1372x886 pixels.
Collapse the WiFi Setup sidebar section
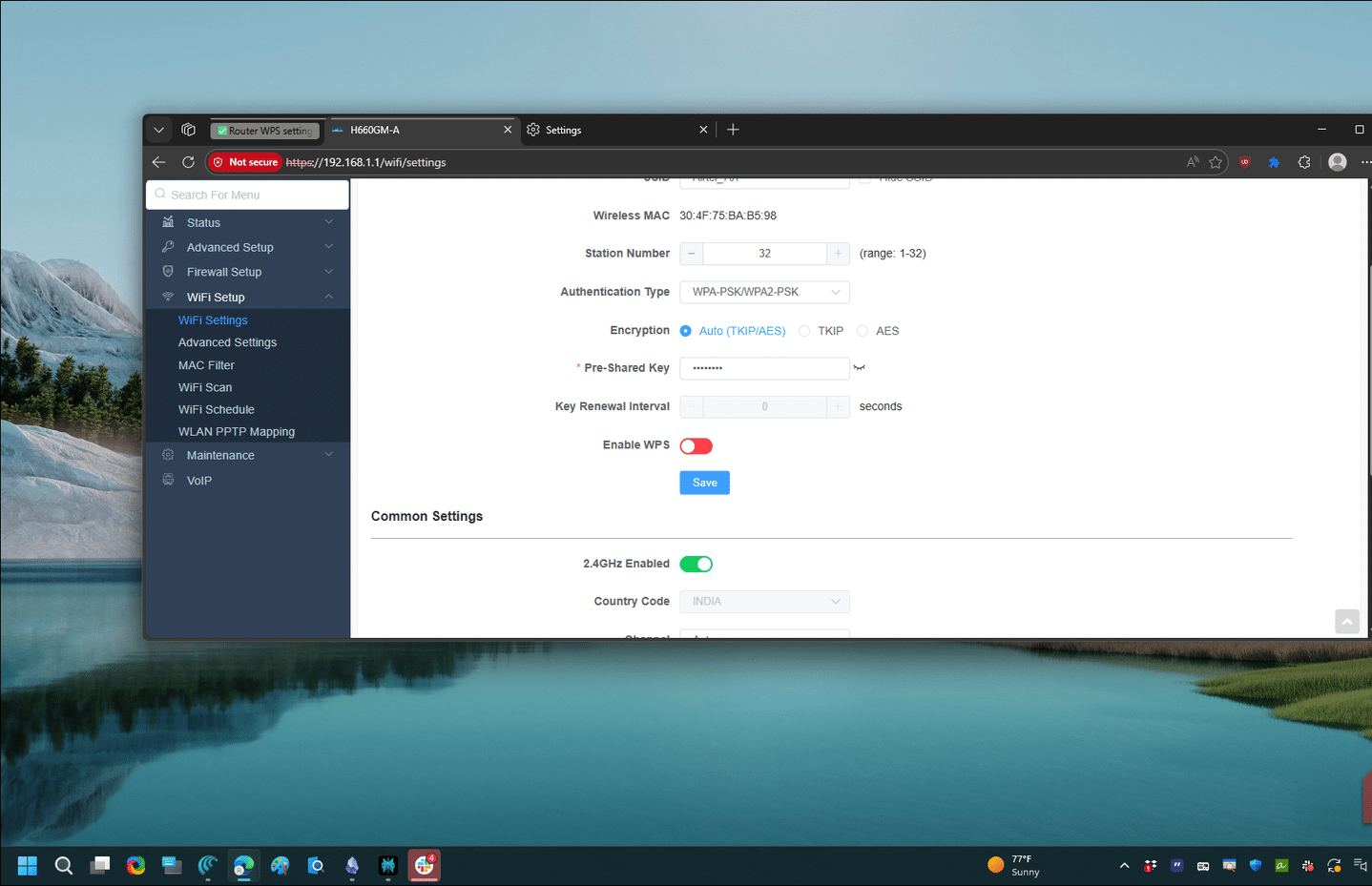(248, 297)
